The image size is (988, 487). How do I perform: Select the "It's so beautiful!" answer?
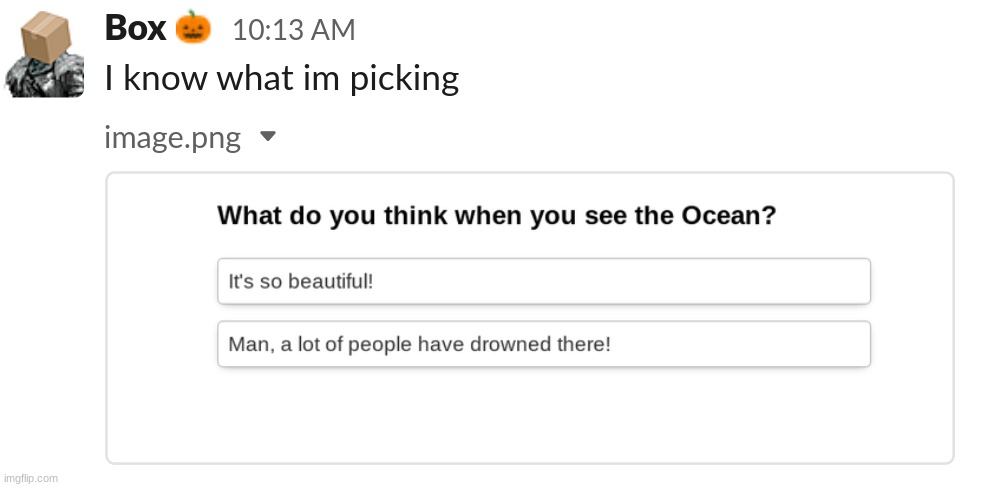(543, 281)
